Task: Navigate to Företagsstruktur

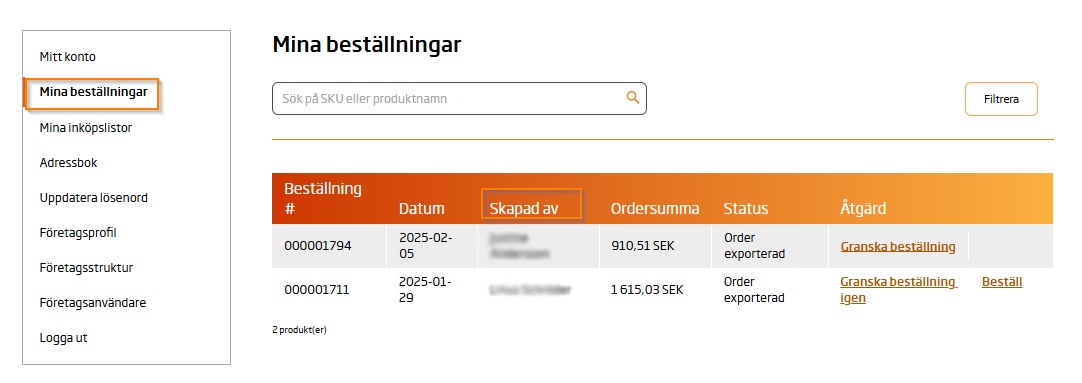Action: click(x=86, y=268)
